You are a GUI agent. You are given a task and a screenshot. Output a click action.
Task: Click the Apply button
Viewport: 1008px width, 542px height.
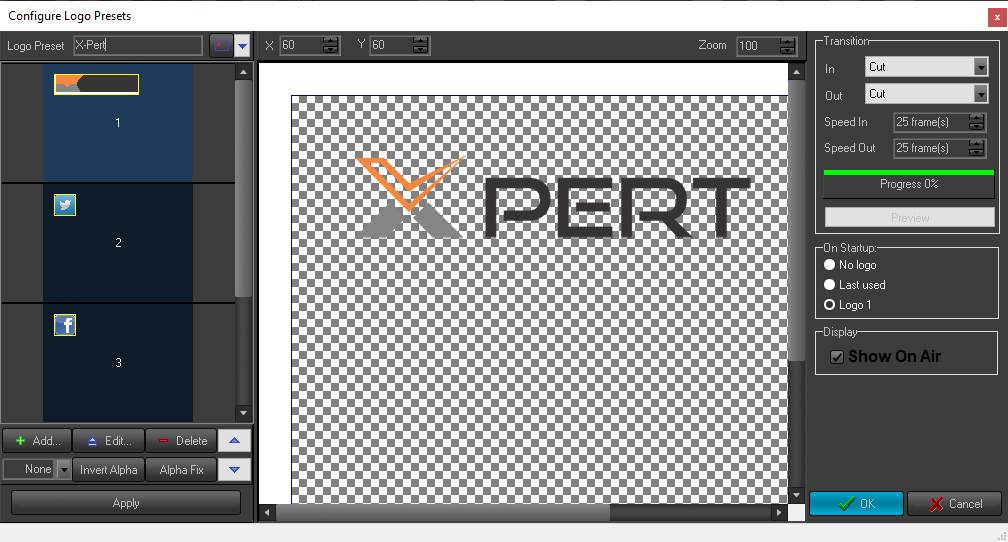pyautogui.click(x=126, y=503)
